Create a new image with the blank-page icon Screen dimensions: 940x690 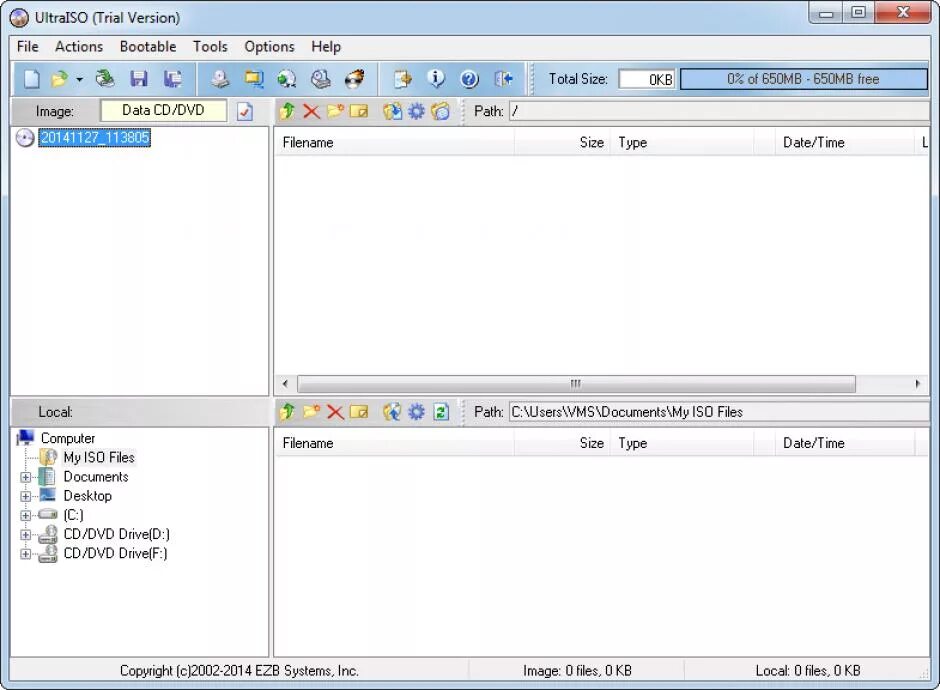31,79
